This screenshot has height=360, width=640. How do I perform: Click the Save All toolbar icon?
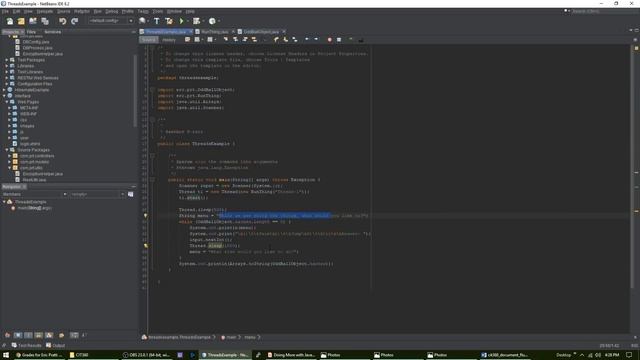click(x=45, y=21)
